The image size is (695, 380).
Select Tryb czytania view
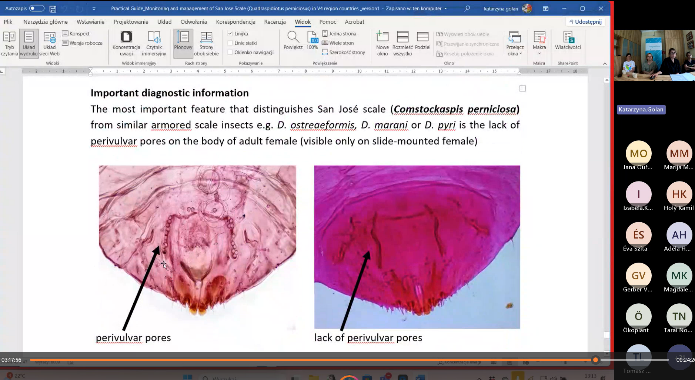(x=9, y=43)
